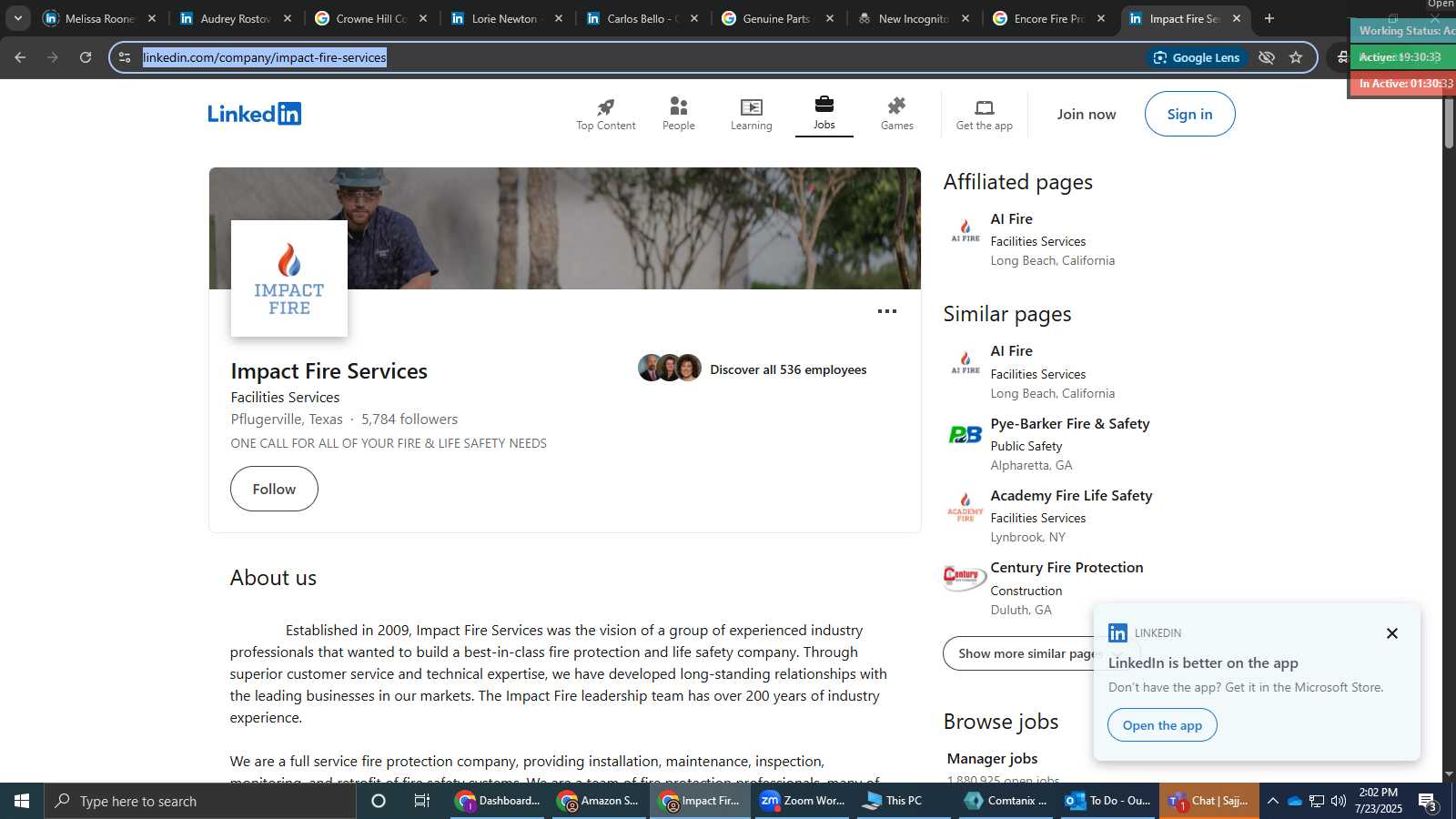Switch to Melissa Rooney tab
Viewport: 1456px width, 819px height.
pos(100,18)
